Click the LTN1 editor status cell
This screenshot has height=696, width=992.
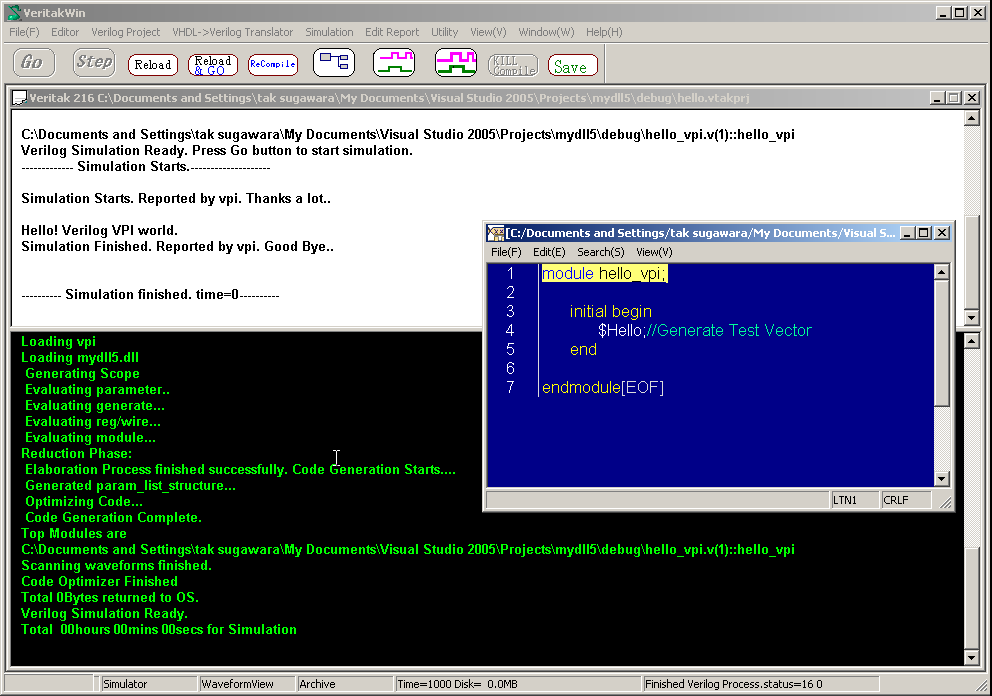854,500
